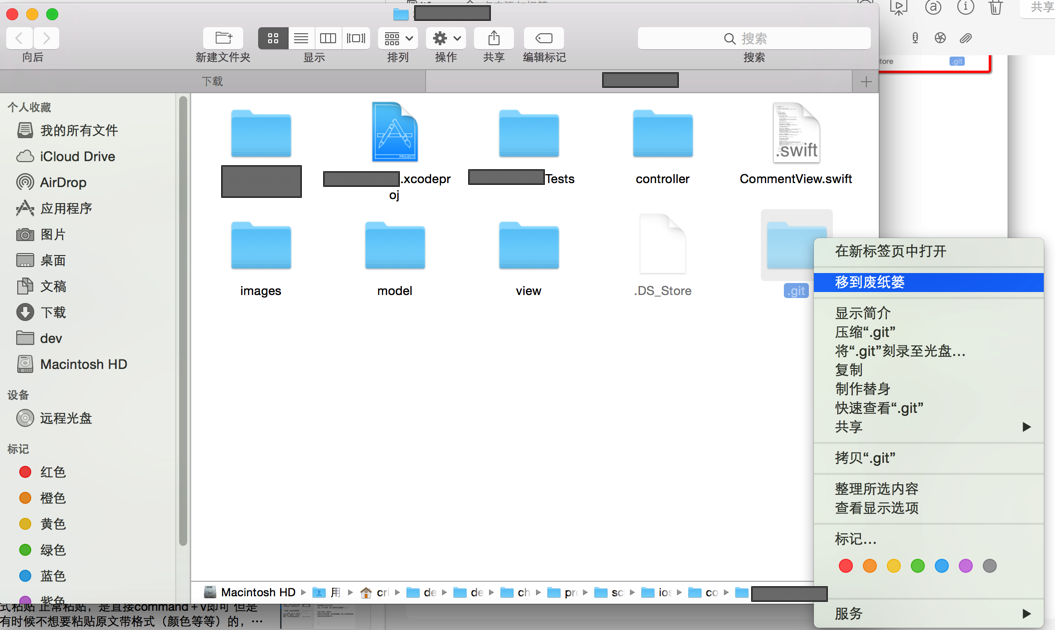Click the search field
Screen dimensions: 1055x630
[x=754, y=38]
